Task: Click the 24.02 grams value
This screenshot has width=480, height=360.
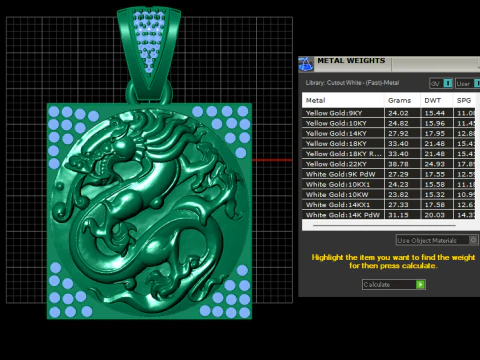Action: pyautogui.click(x=398, y=113)
